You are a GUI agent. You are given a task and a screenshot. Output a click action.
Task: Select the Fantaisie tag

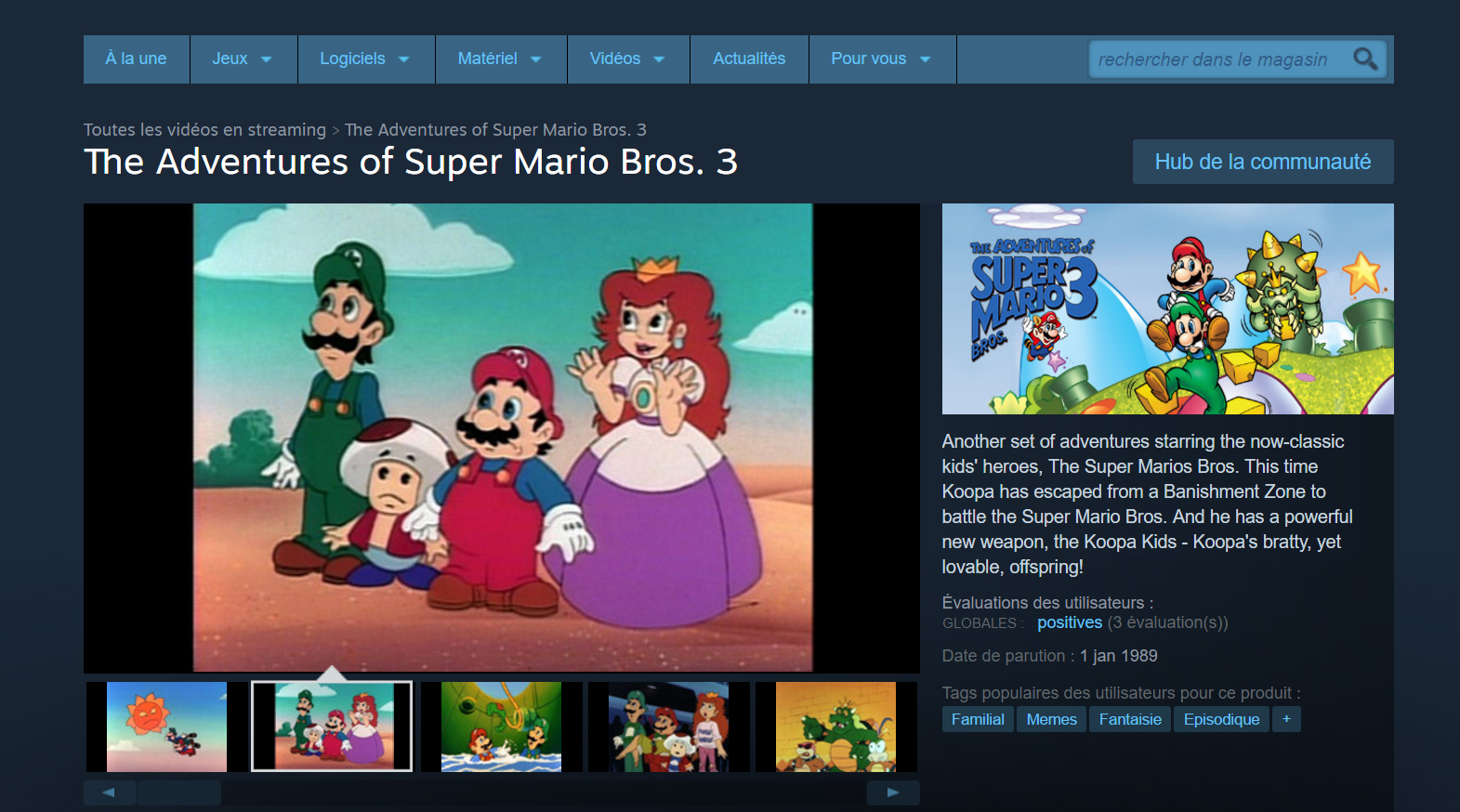point(1130,719)
